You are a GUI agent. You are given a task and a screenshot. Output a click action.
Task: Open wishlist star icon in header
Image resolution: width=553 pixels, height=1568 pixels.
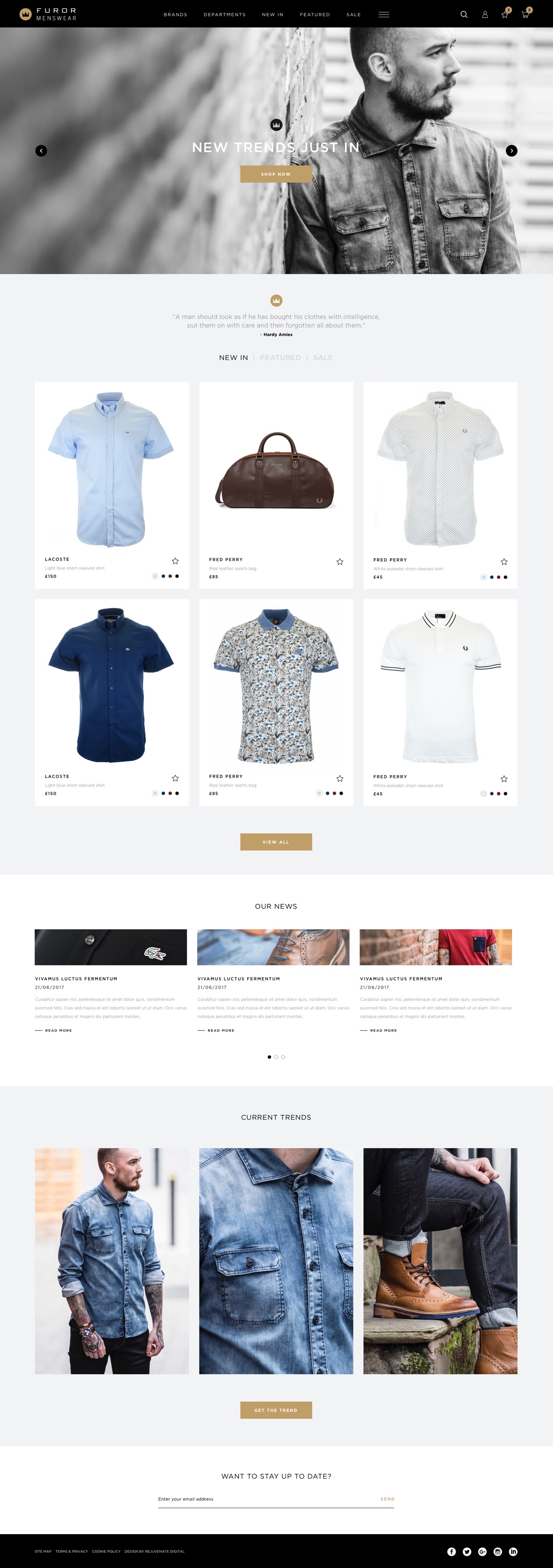pos(505,15)
